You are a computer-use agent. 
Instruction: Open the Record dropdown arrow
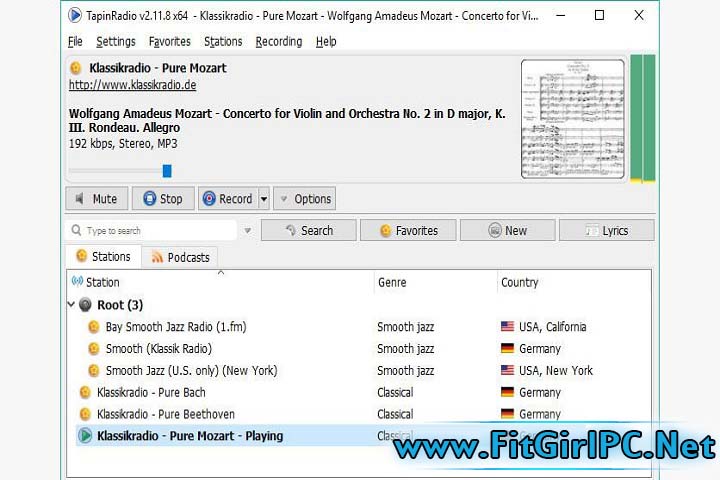pos(264,199)
